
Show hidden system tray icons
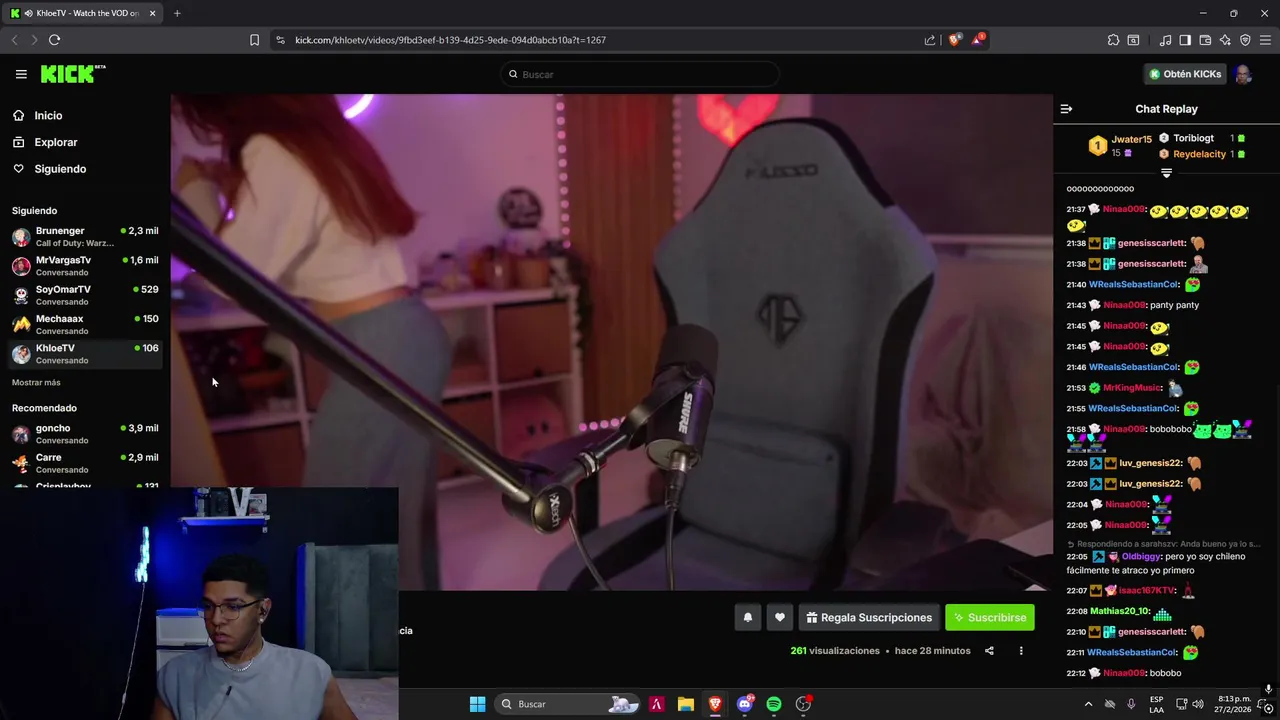click(x=1088, y=704)
